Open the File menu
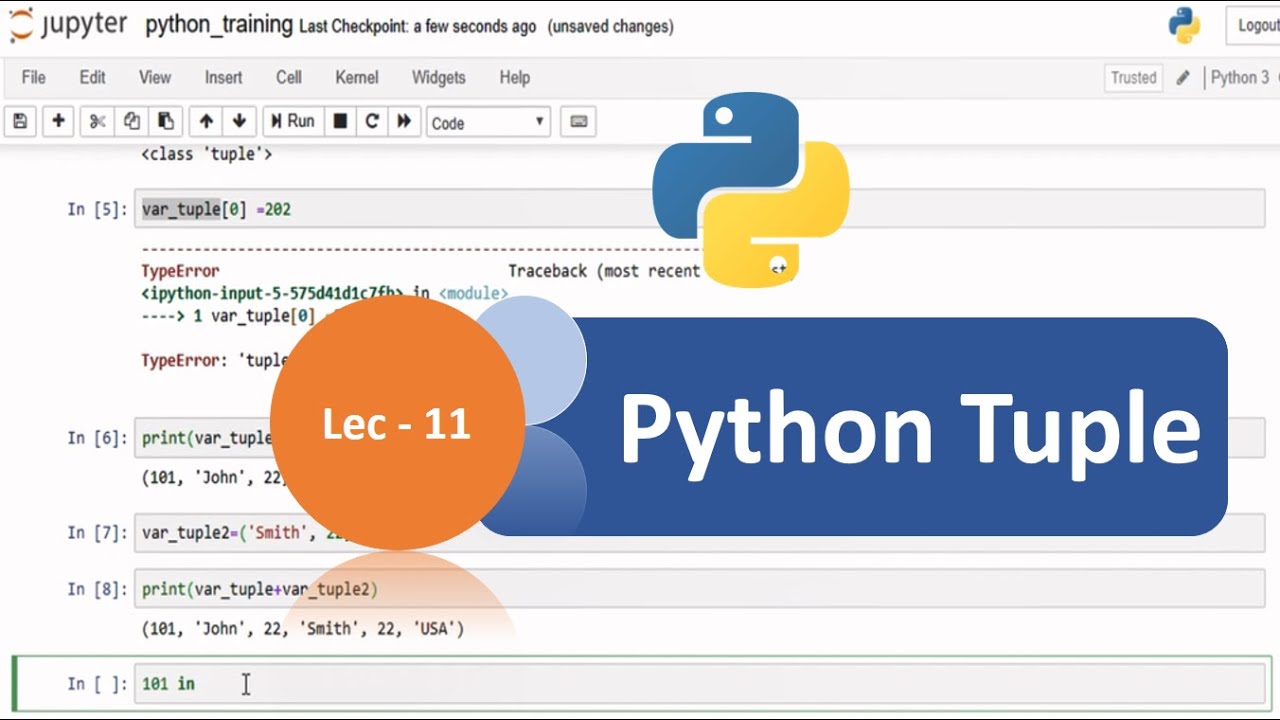Screen dimensions: 1280x720 click(x=33, y=77)
